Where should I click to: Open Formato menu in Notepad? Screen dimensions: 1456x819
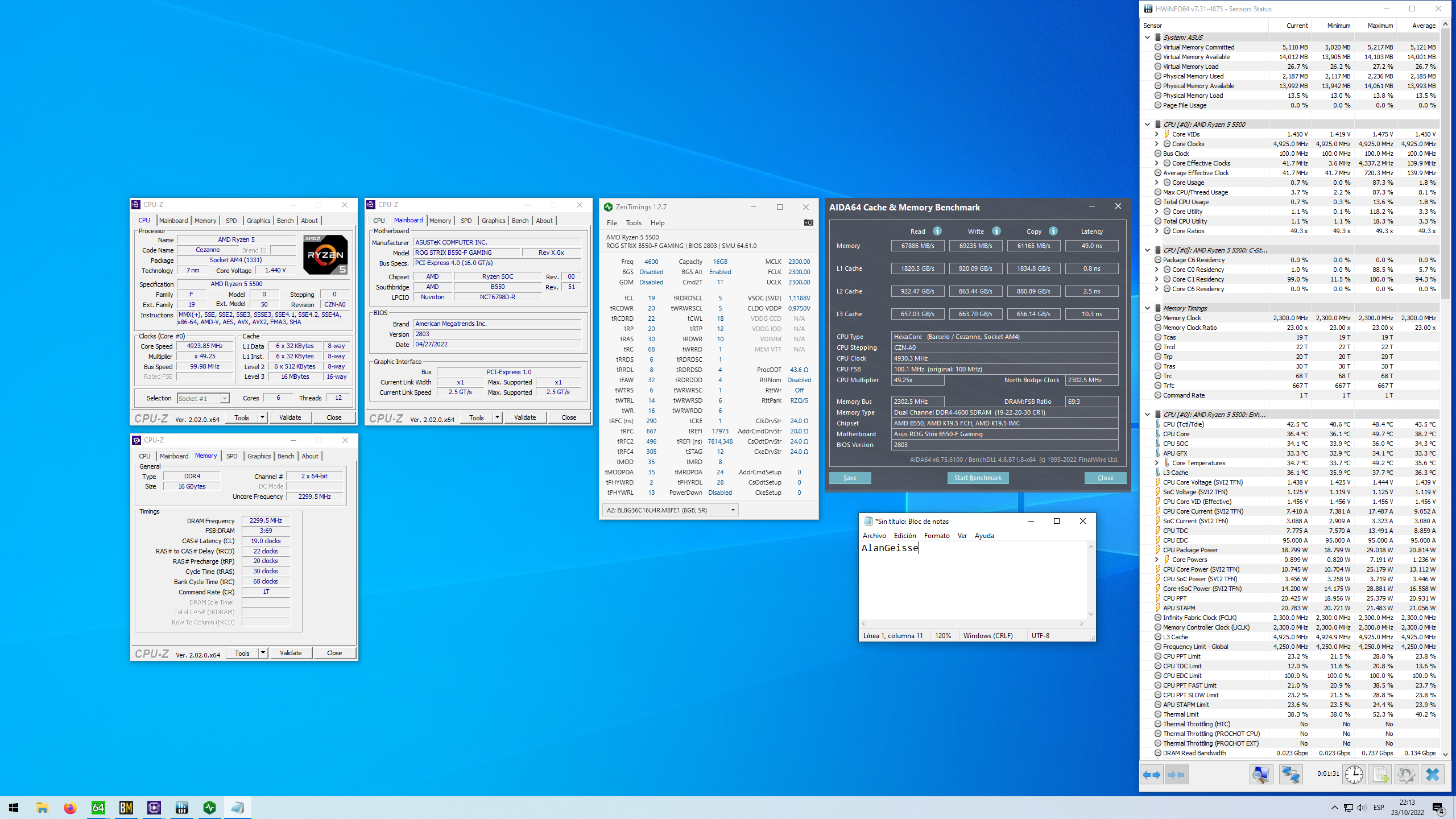[937, 536]
